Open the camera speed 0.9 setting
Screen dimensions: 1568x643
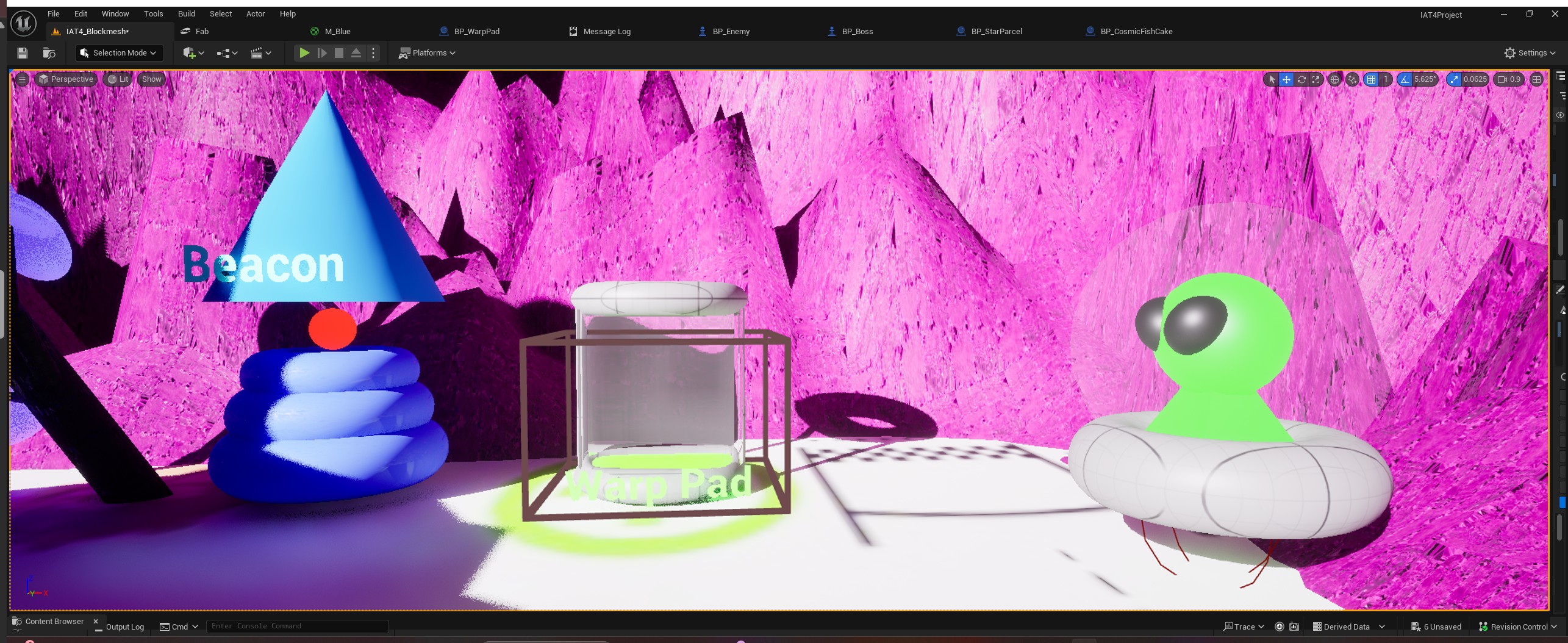click(1509, 79)
